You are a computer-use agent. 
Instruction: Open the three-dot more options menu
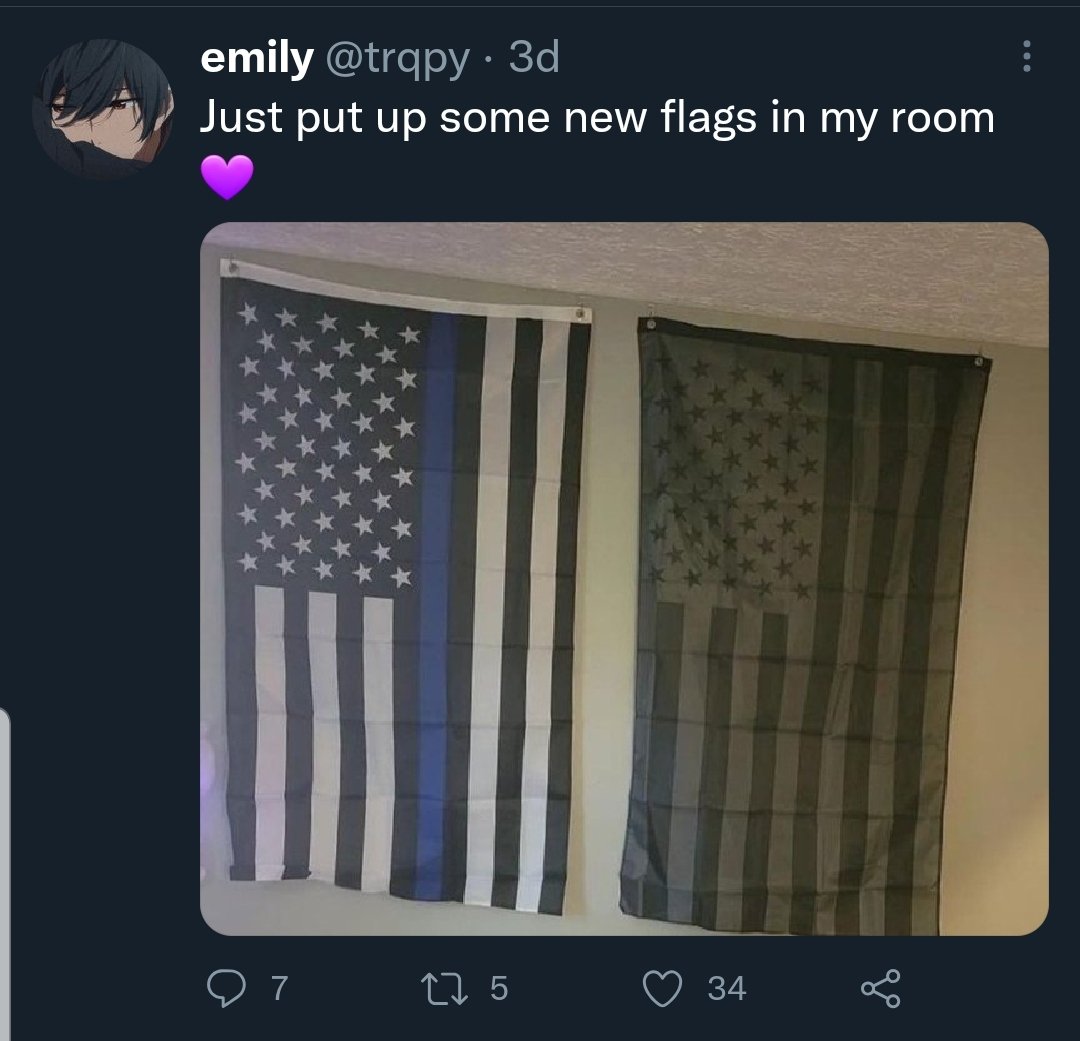pyautogui.click(x=1026, y=56)
